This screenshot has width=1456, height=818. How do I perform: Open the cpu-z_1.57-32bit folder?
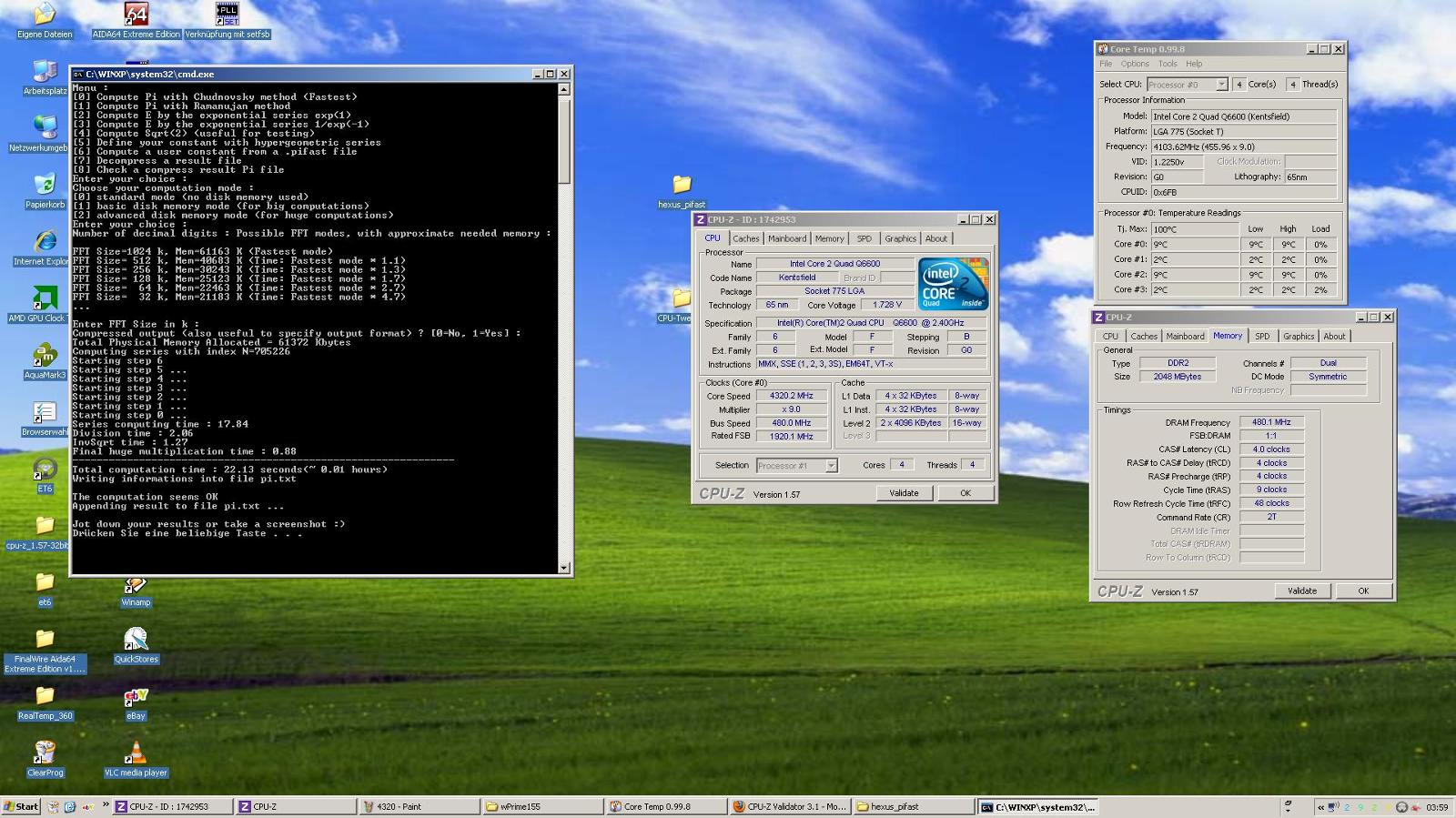click(x=45, y=526)
